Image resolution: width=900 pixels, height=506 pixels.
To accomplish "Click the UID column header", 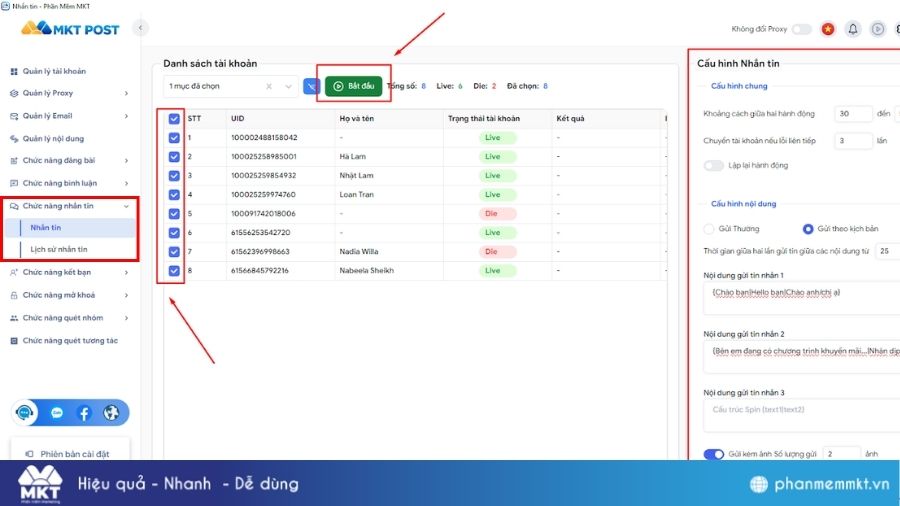I will click(x=238, y=119).
